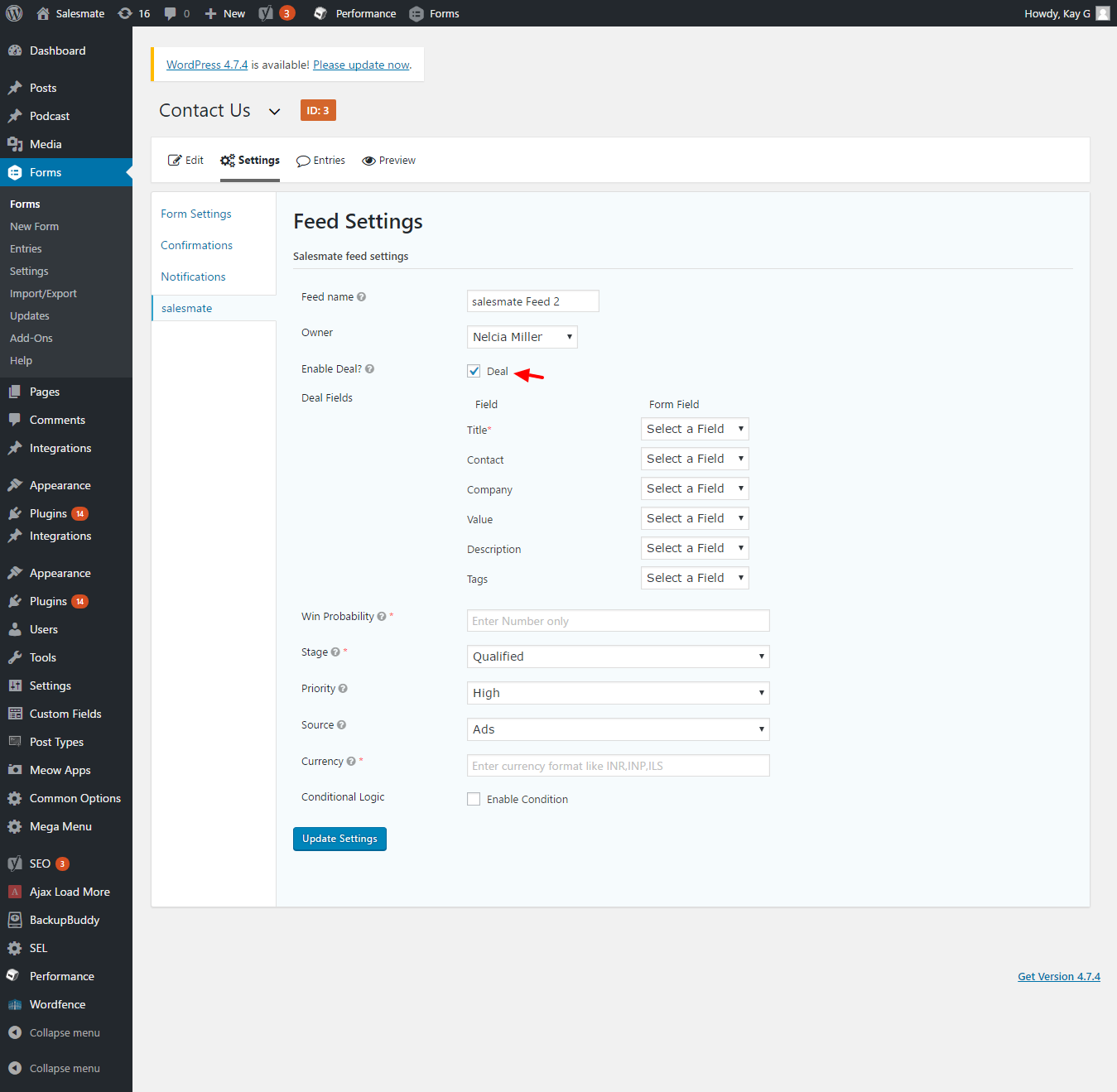Select salesmate in the settings menu
The width and height of the screenshot is (1117, 1092).
click(186, 308)
